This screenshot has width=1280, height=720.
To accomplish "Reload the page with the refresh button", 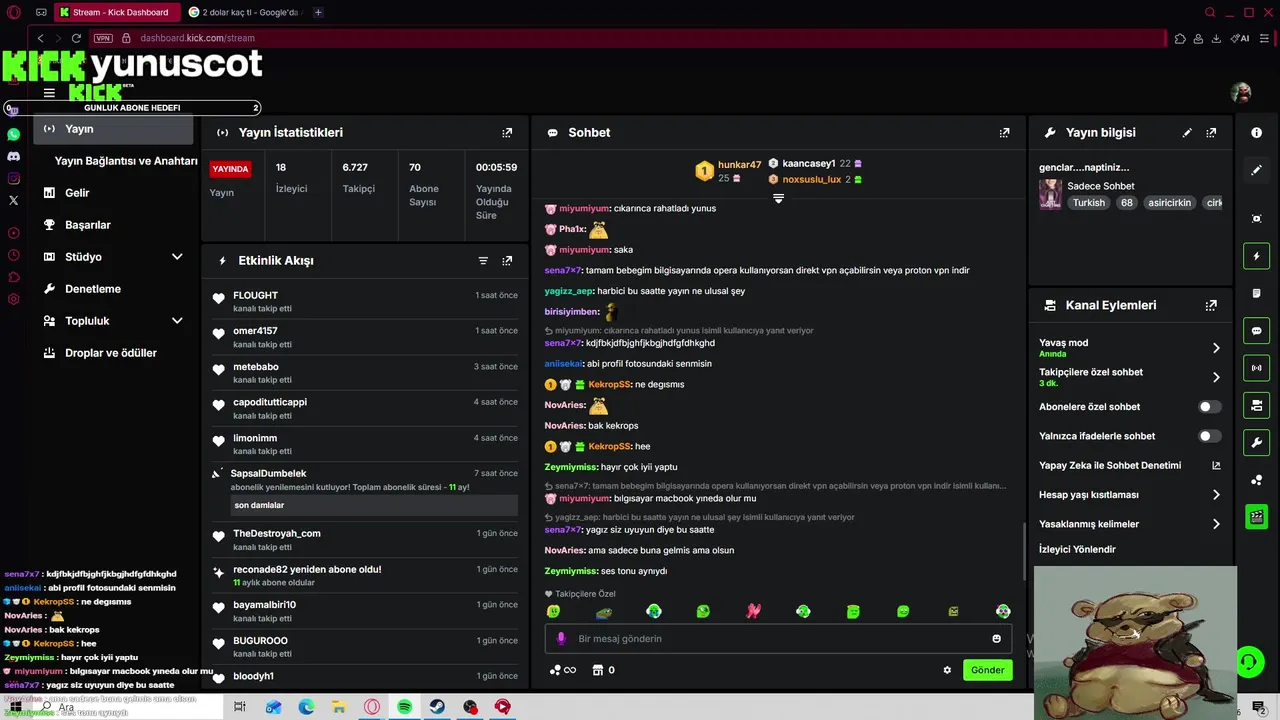I will coord(76,38).
